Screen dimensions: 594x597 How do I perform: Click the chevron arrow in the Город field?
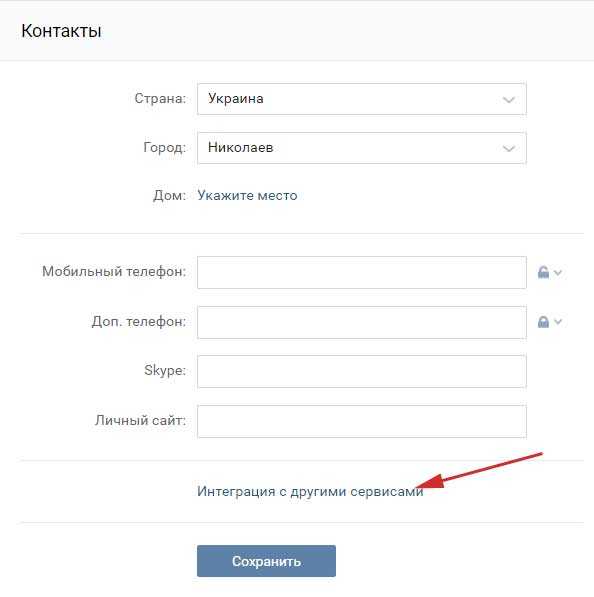coord(509,148)
